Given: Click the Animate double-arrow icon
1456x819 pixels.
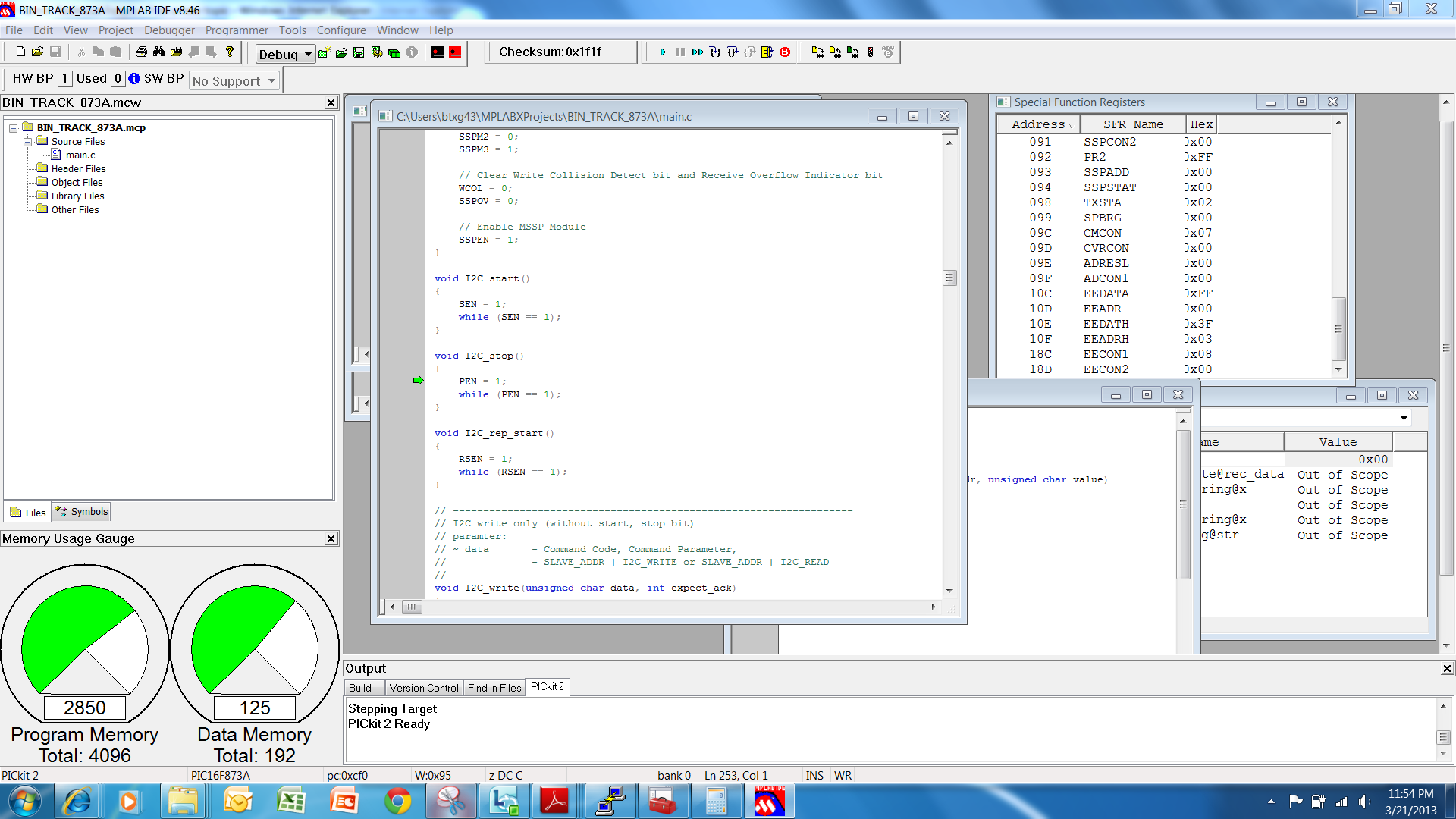Looking at the screenshot, I should pyautogui.click(x=698, y=52).
